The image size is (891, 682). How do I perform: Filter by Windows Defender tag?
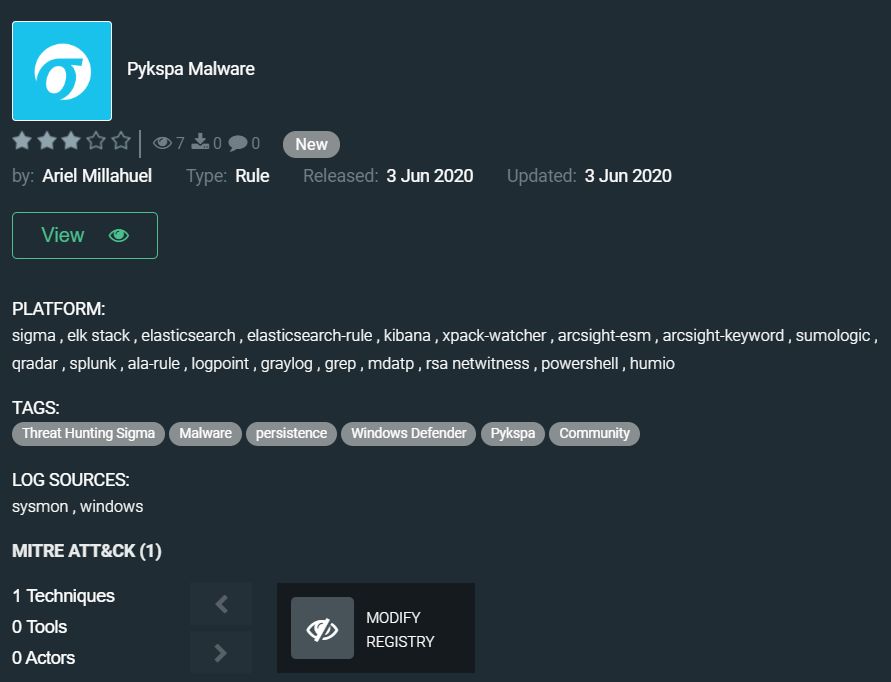pyautogui.click(x=409, y=434)
